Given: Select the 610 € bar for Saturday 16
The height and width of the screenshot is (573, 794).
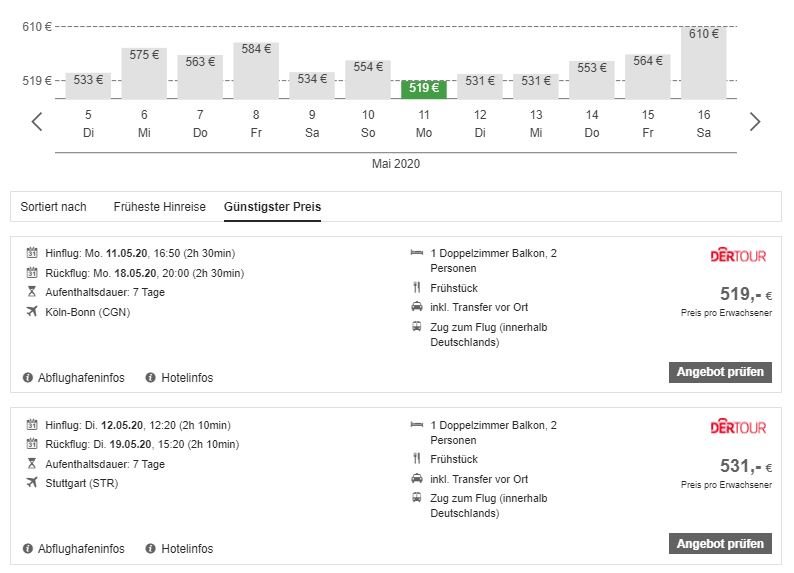Looking at the screenshot, I should point(704,62).
